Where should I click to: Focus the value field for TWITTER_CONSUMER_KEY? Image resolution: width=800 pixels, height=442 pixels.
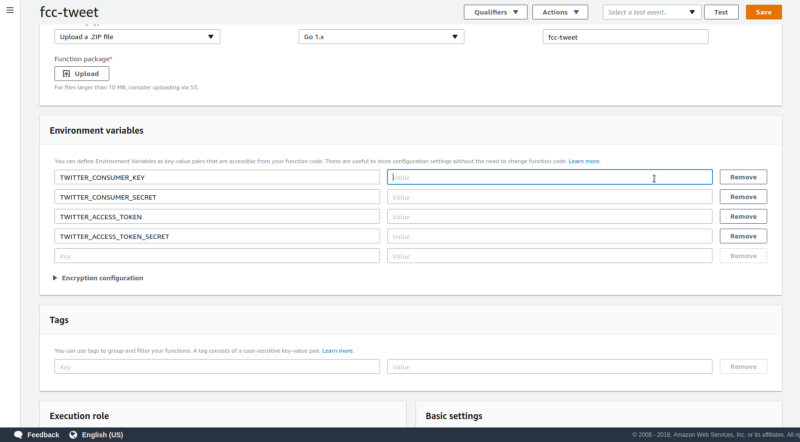pos(549,177)
